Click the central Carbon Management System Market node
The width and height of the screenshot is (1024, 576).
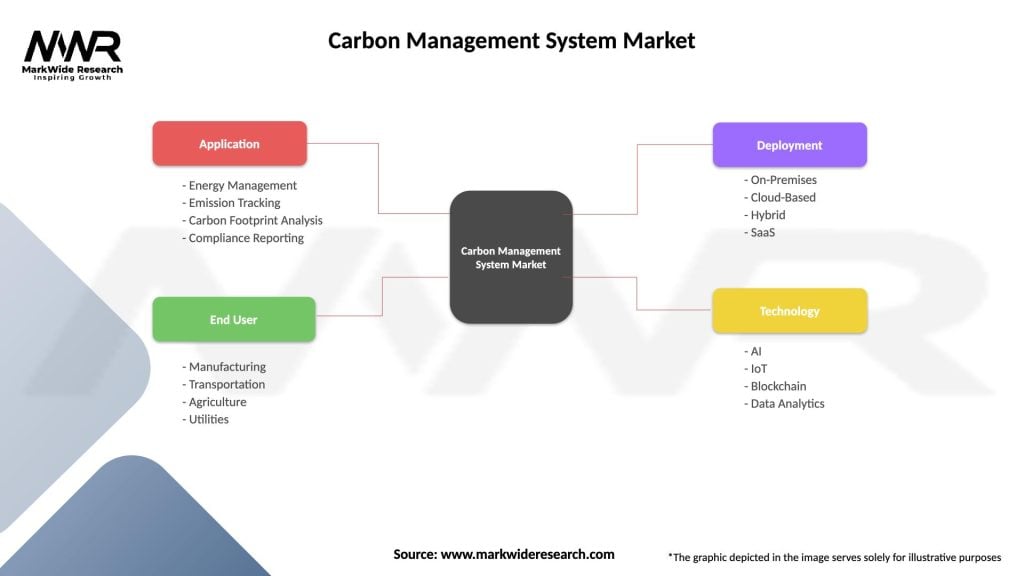pyautogui.click(x=511, y=257)
